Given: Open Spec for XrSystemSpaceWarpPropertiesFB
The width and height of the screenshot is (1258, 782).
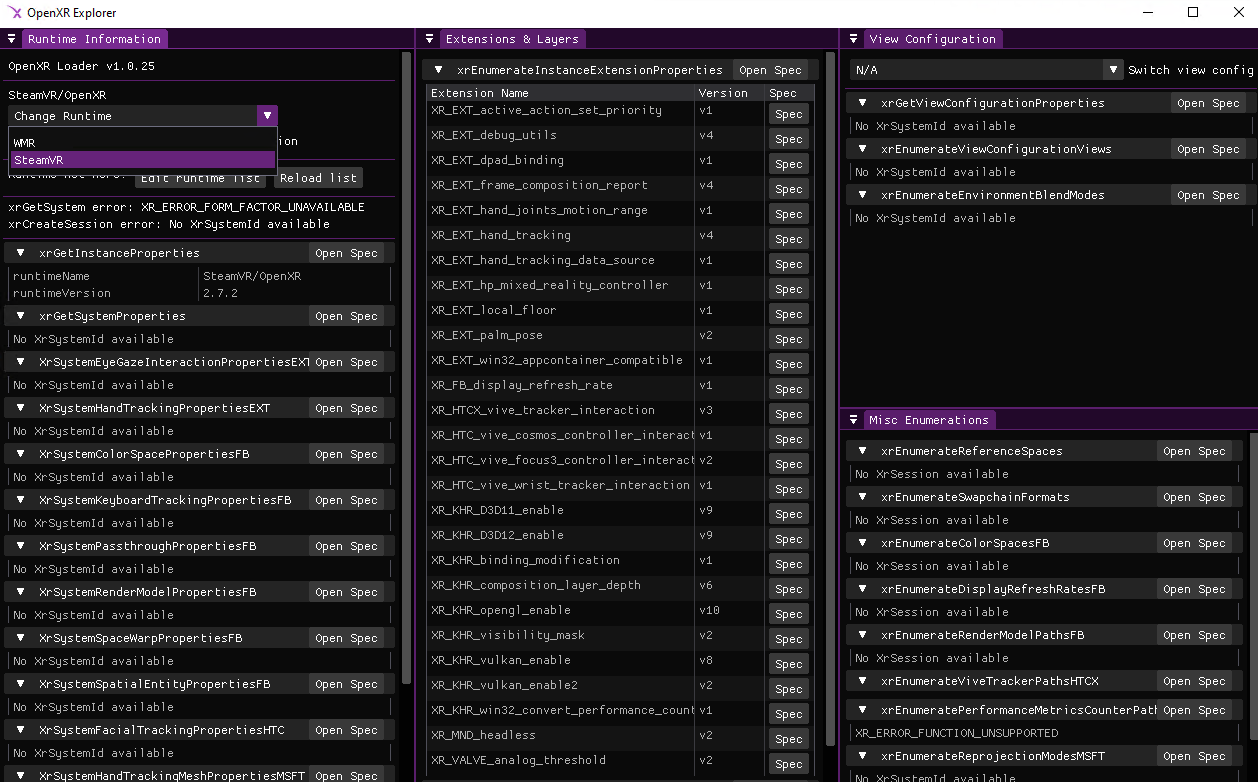Looking at the screenshot, I should [x=346, y=639].
